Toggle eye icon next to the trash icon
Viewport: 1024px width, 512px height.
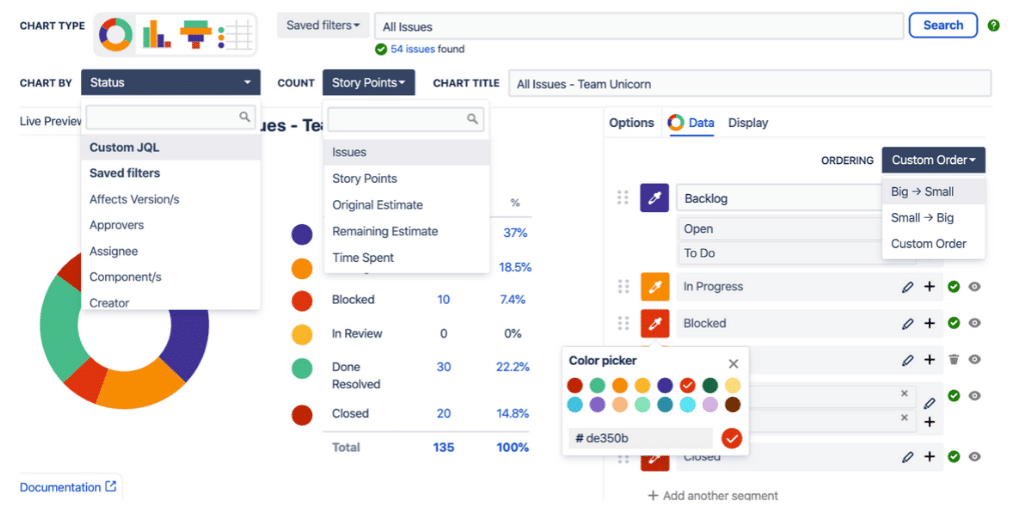(x=974, y=359)
